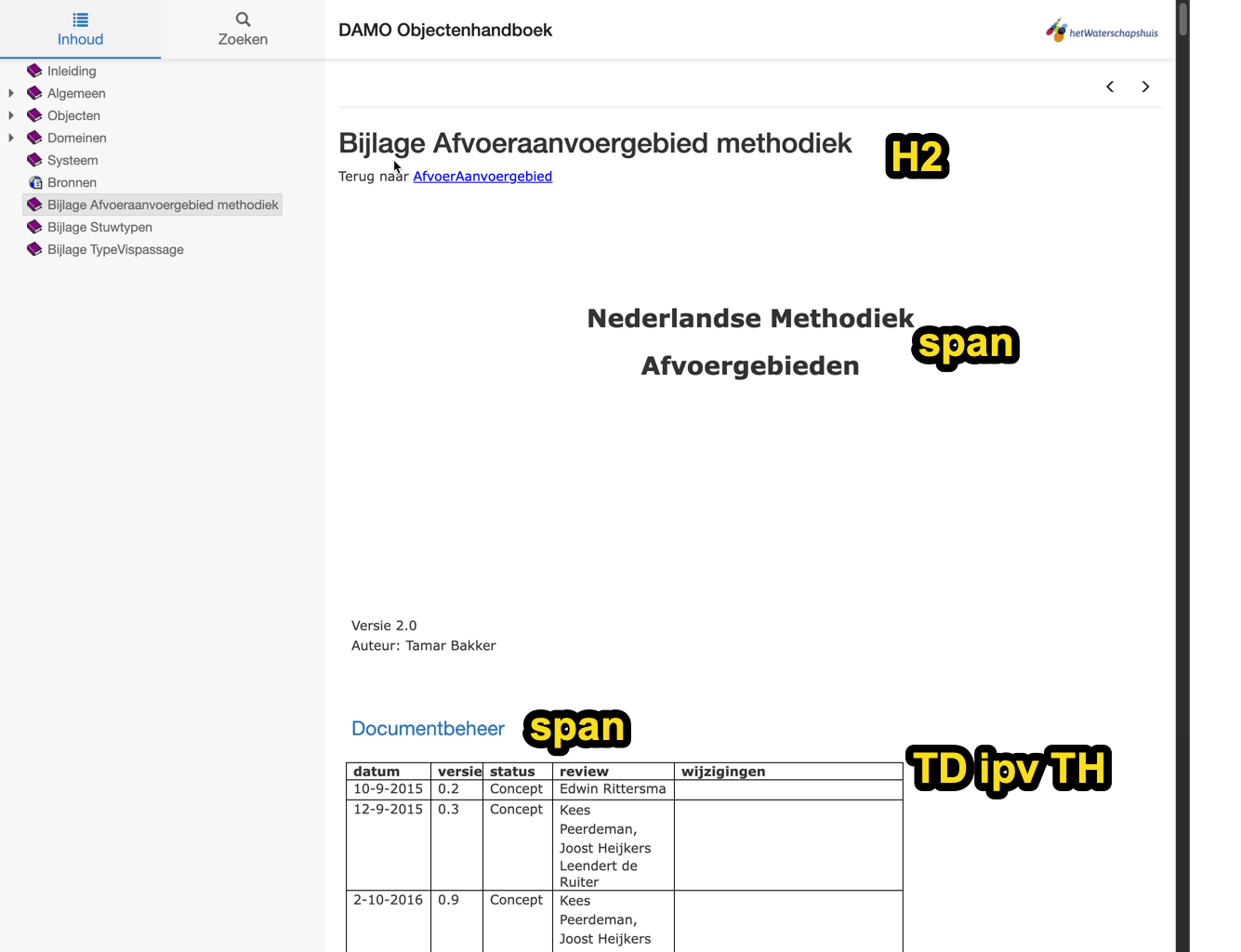Switch to the Inhoud tab
The height and width of the screenshot is (952, 1241).
point(80,30)
